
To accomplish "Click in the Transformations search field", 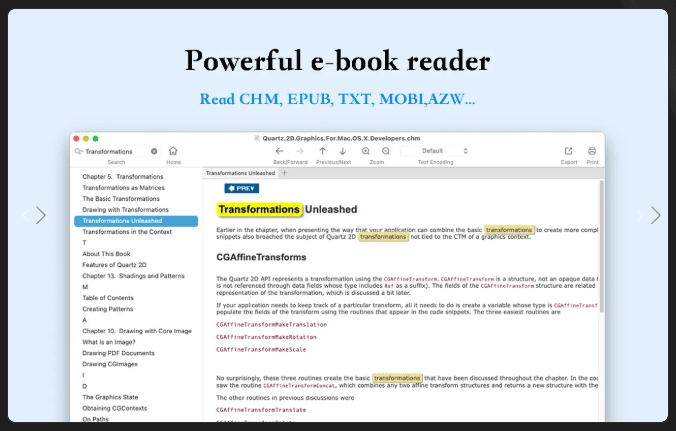I will (x=116, y=151).
